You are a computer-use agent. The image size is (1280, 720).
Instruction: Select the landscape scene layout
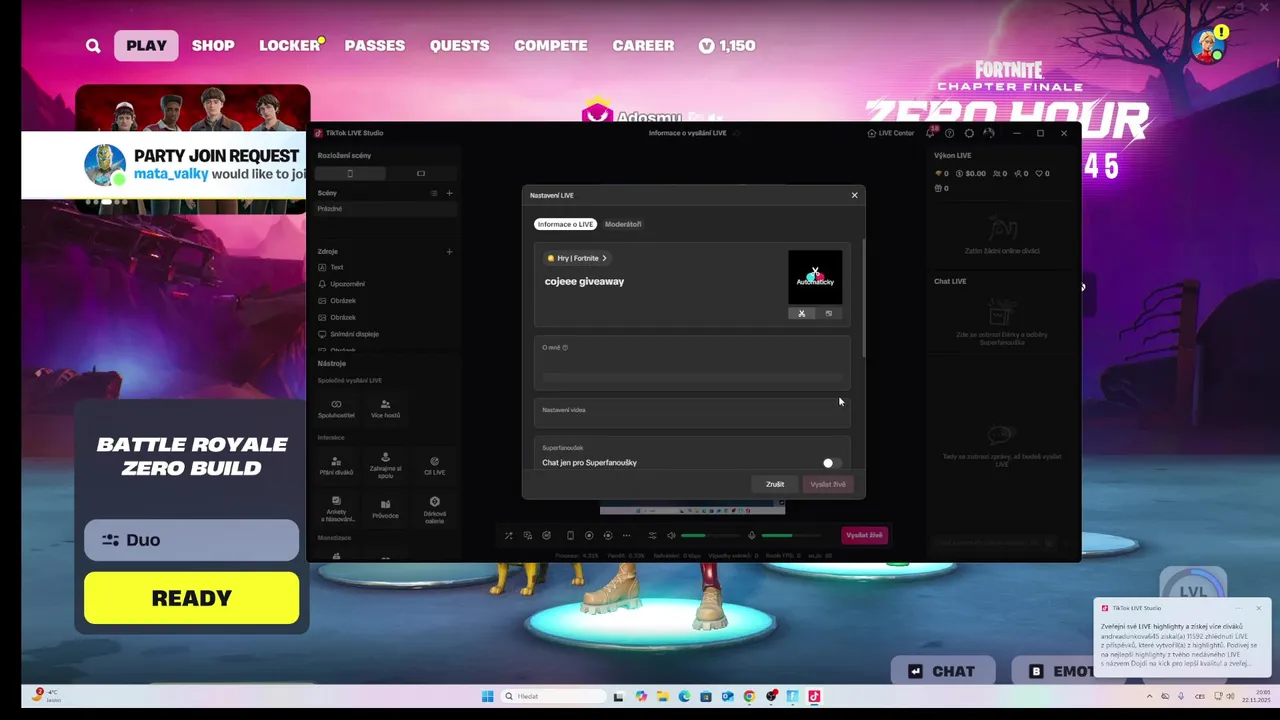[x=421, y=173]
